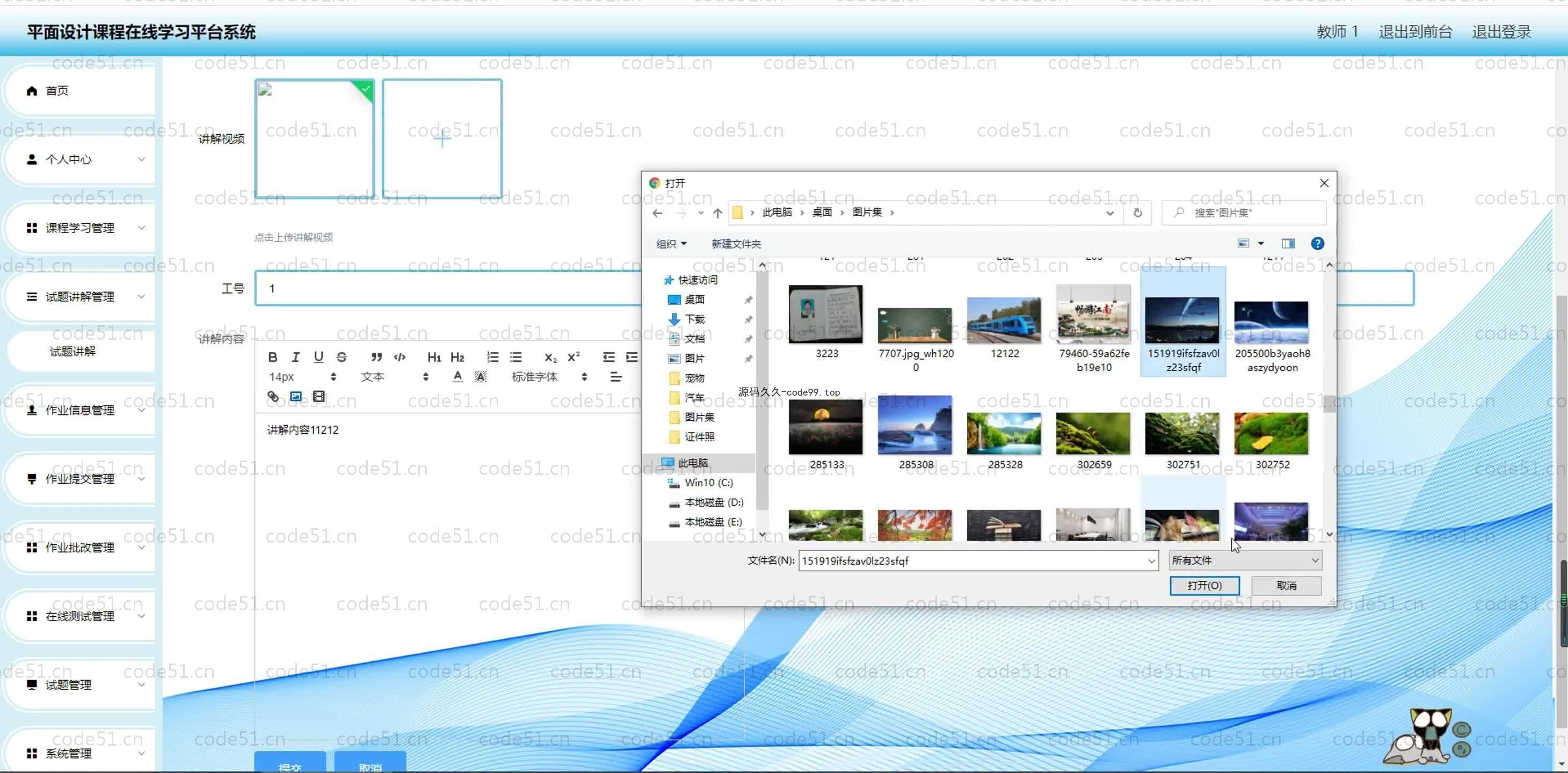The width and height of the screenshot is (1568, 773).
Task: Toggle bold formatting in editor
Action: (x=273, y=358)
